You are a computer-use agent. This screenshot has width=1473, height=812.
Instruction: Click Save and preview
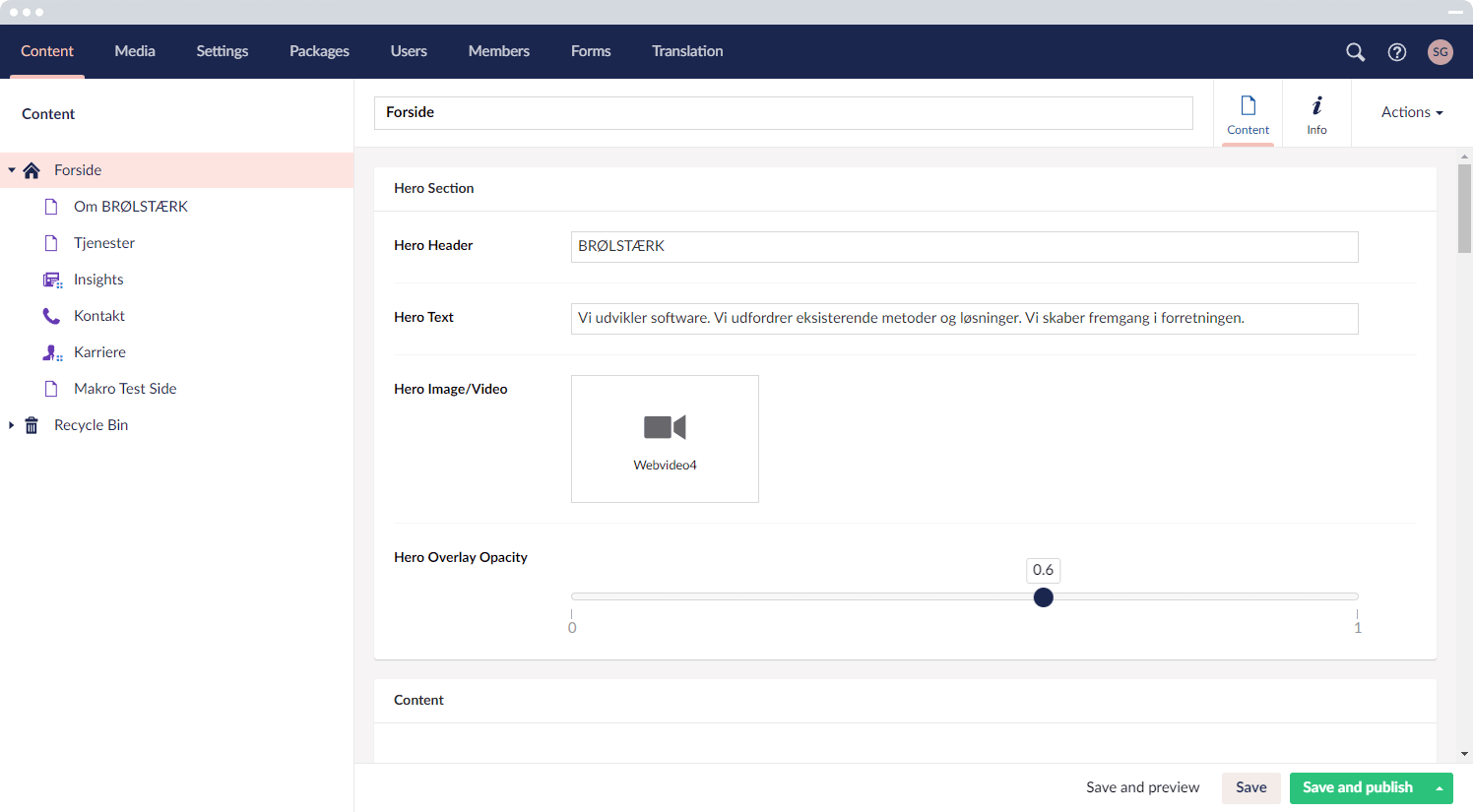(x=1142, y=787)
